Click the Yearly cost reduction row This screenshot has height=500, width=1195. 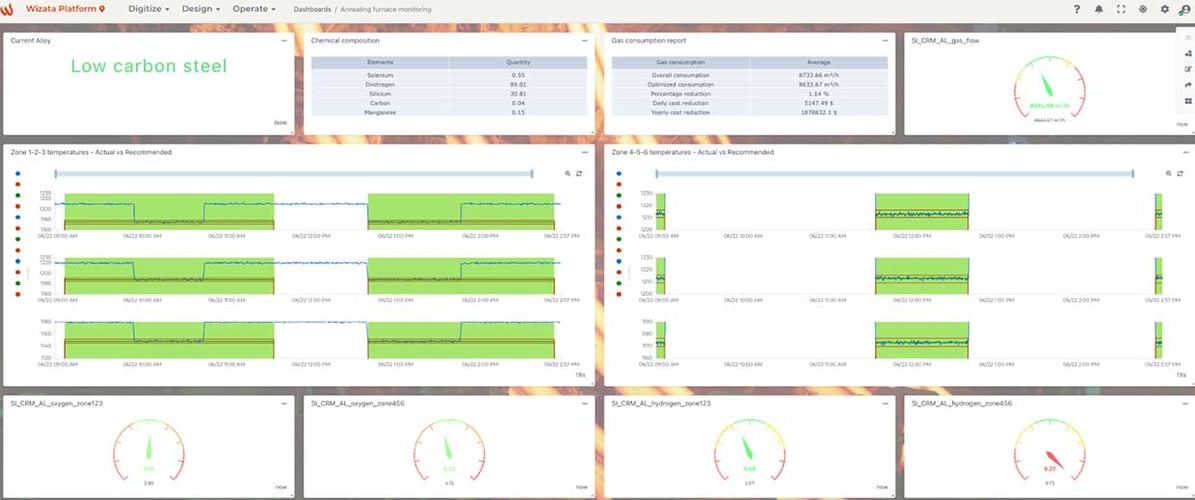pos(750,112)
